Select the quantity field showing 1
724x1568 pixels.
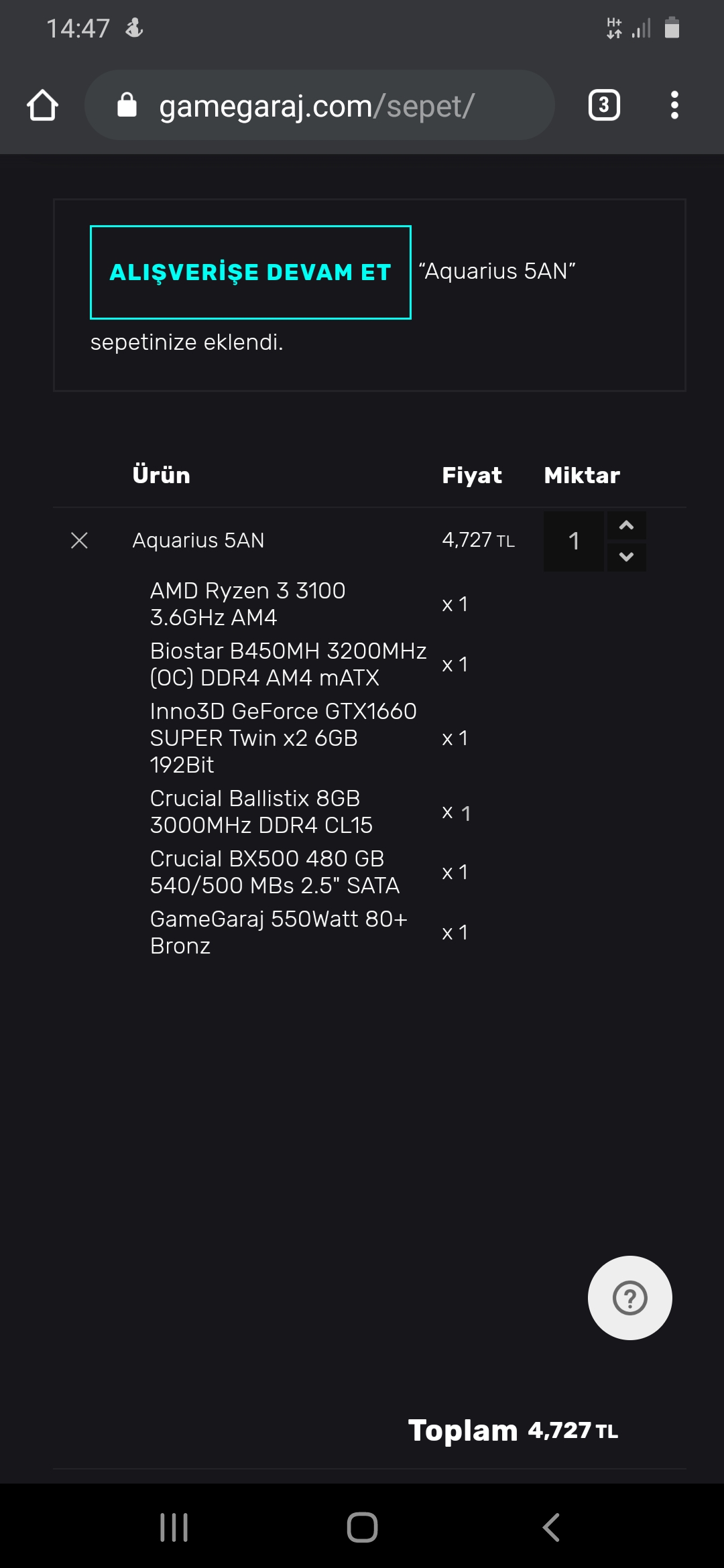[x=574, y=541]
